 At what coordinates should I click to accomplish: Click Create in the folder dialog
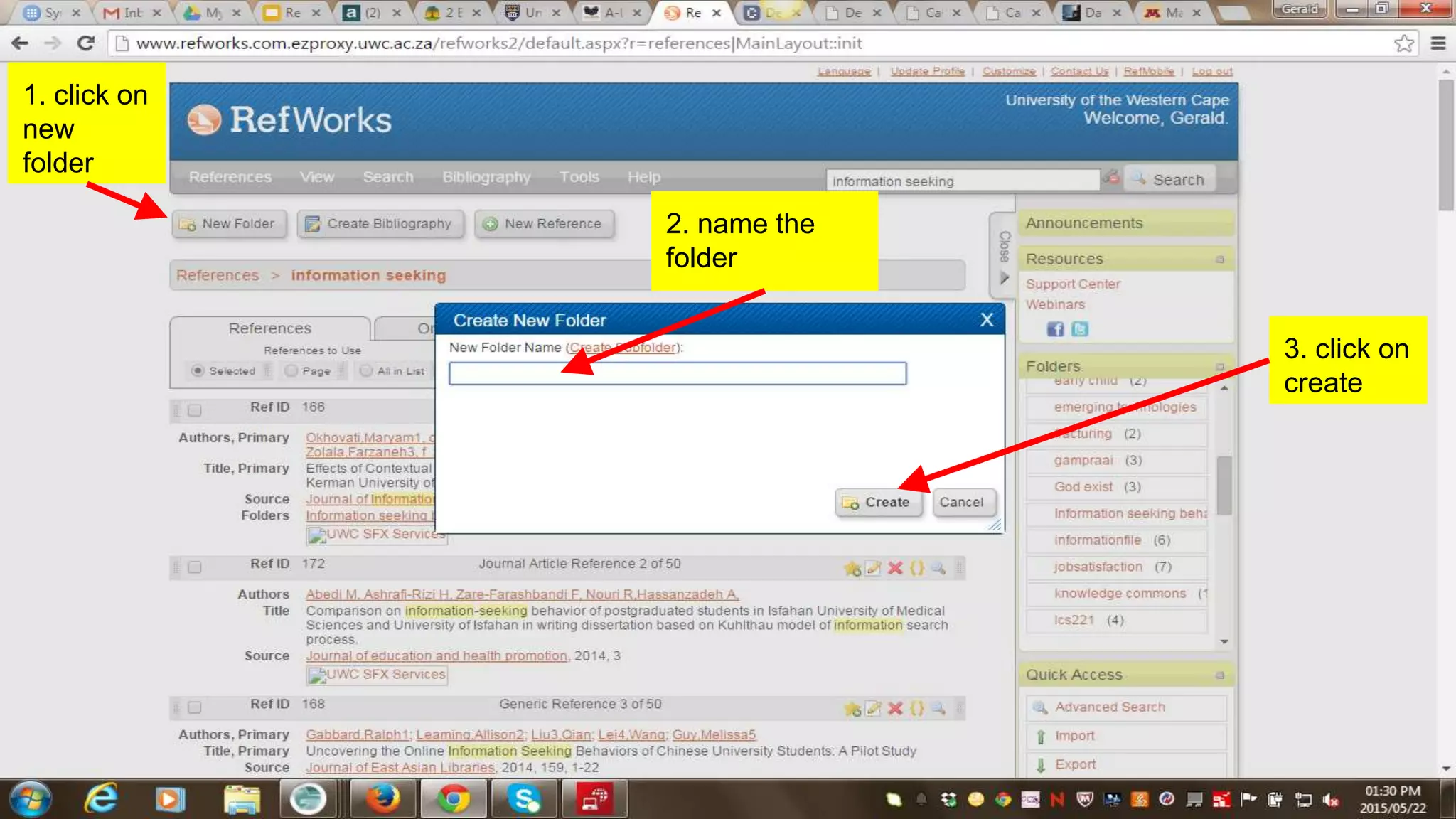(878, 503)
